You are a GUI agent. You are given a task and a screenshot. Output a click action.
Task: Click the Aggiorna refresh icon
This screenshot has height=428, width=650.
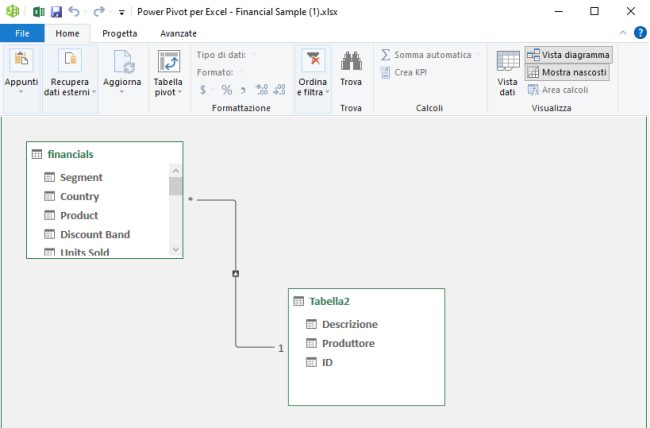point(122,62)
